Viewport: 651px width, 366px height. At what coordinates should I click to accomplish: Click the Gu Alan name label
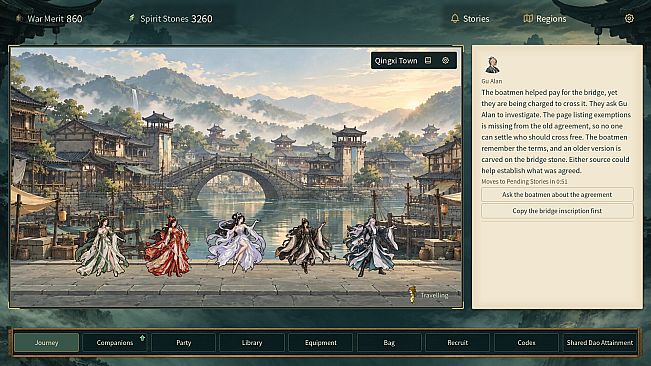click(x=492, y=81)
